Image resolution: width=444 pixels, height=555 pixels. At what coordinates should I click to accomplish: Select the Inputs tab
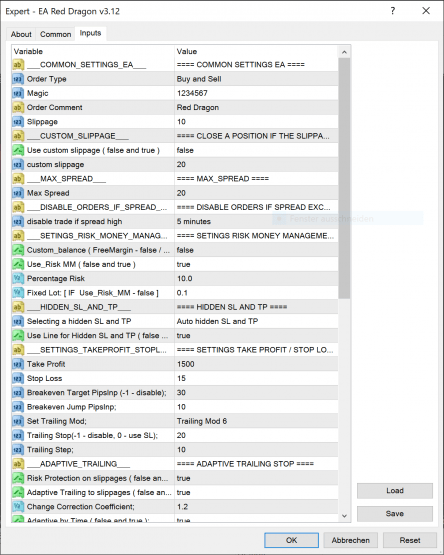(90, 33)
